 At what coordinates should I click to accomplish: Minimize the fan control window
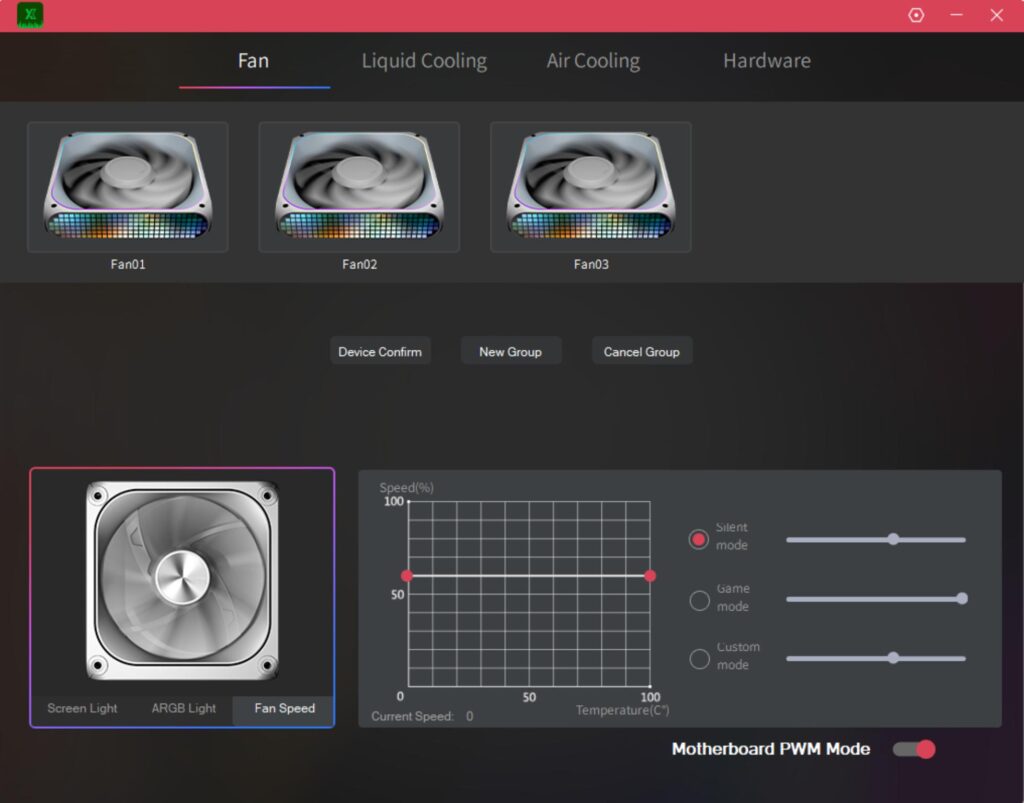tap(956, 15)
